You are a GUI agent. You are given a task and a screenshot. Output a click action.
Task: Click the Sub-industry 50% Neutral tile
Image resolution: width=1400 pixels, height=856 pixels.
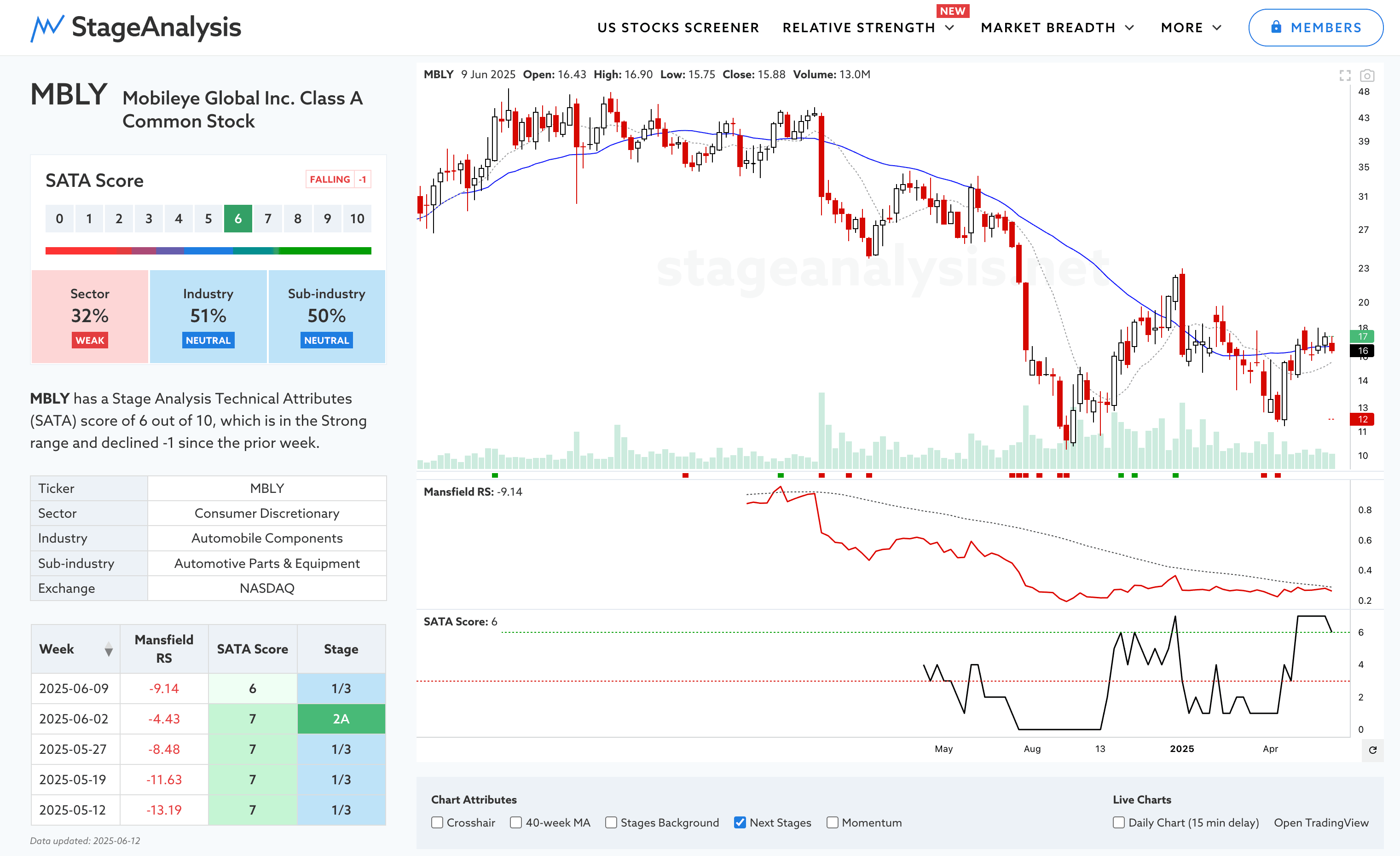(x=327, y=316)
